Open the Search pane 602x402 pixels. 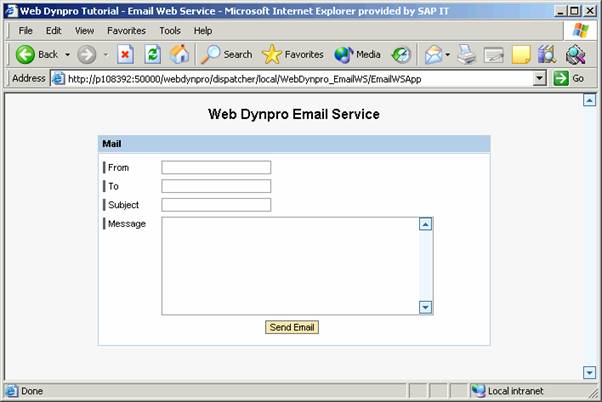[227, 54]
